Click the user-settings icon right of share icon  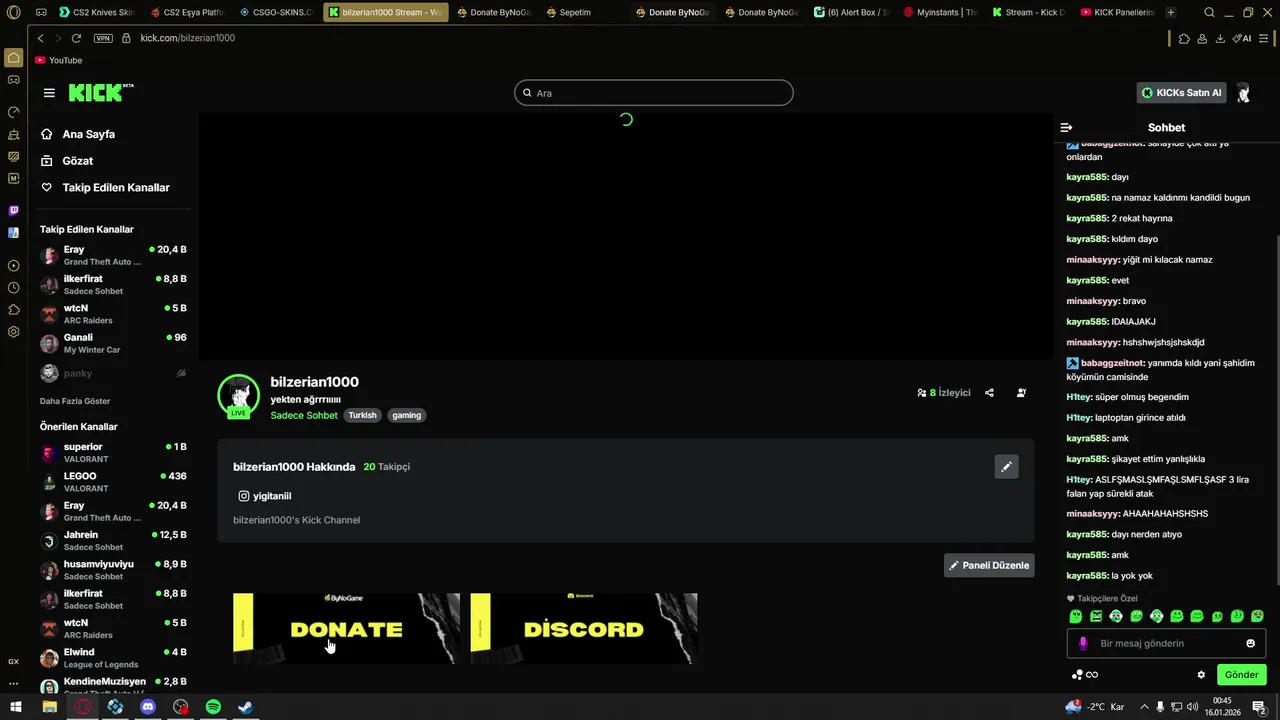[x=1021, y=393]
